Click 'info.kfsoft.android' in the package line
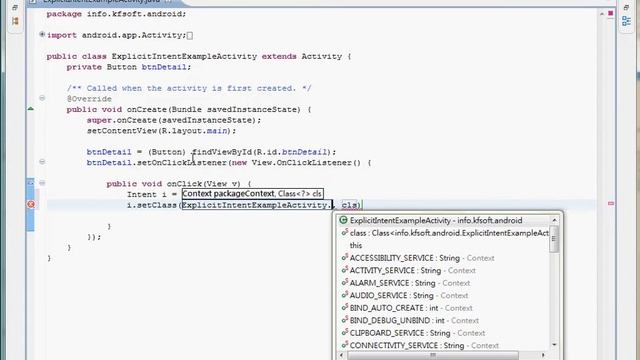Viewport: 640px width, 360px height. tap(134, 14)
